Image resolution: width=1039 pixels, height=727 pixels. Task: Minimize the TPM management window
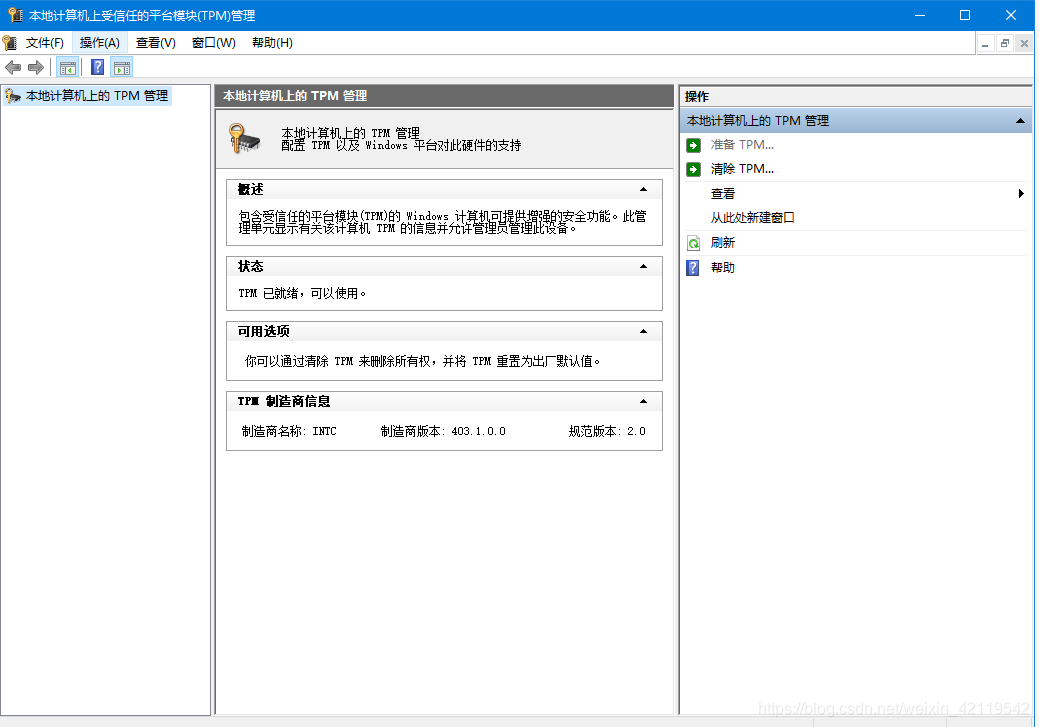[920, 15]
